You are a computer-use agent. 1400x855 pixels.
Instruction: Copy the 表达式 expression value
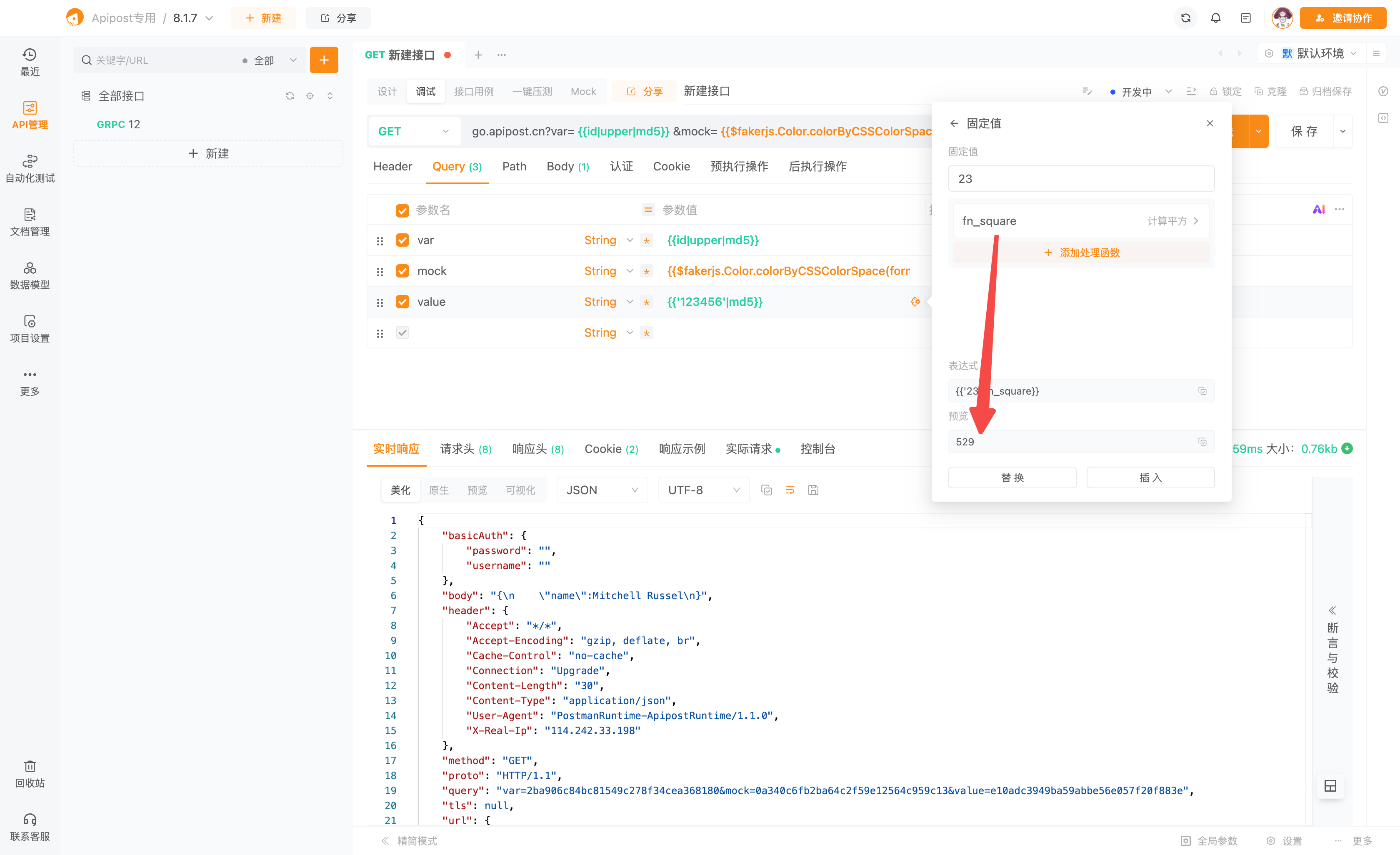(1202, 391)
